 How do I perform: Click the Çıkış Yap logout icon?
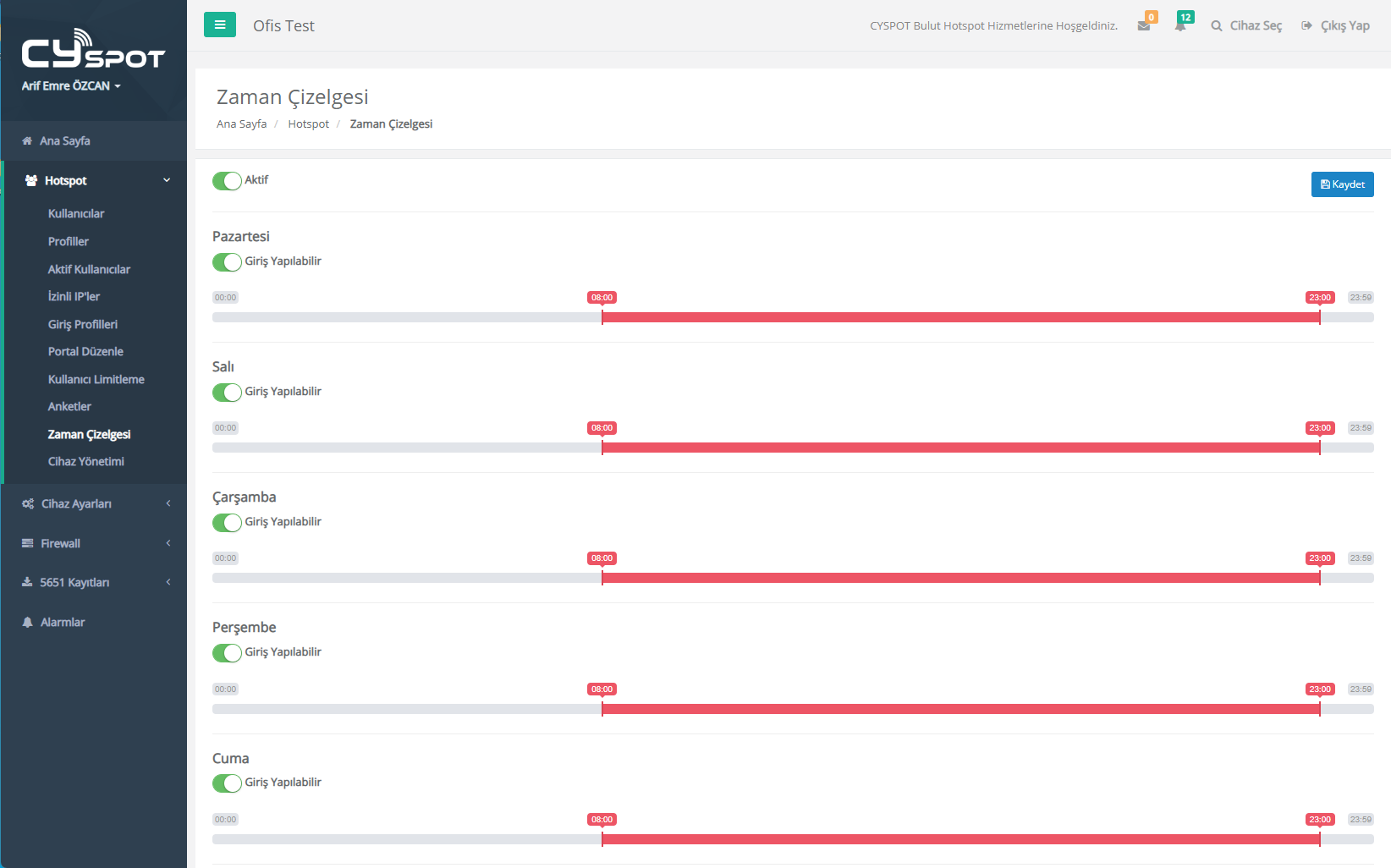click(x=1307, y=26)
